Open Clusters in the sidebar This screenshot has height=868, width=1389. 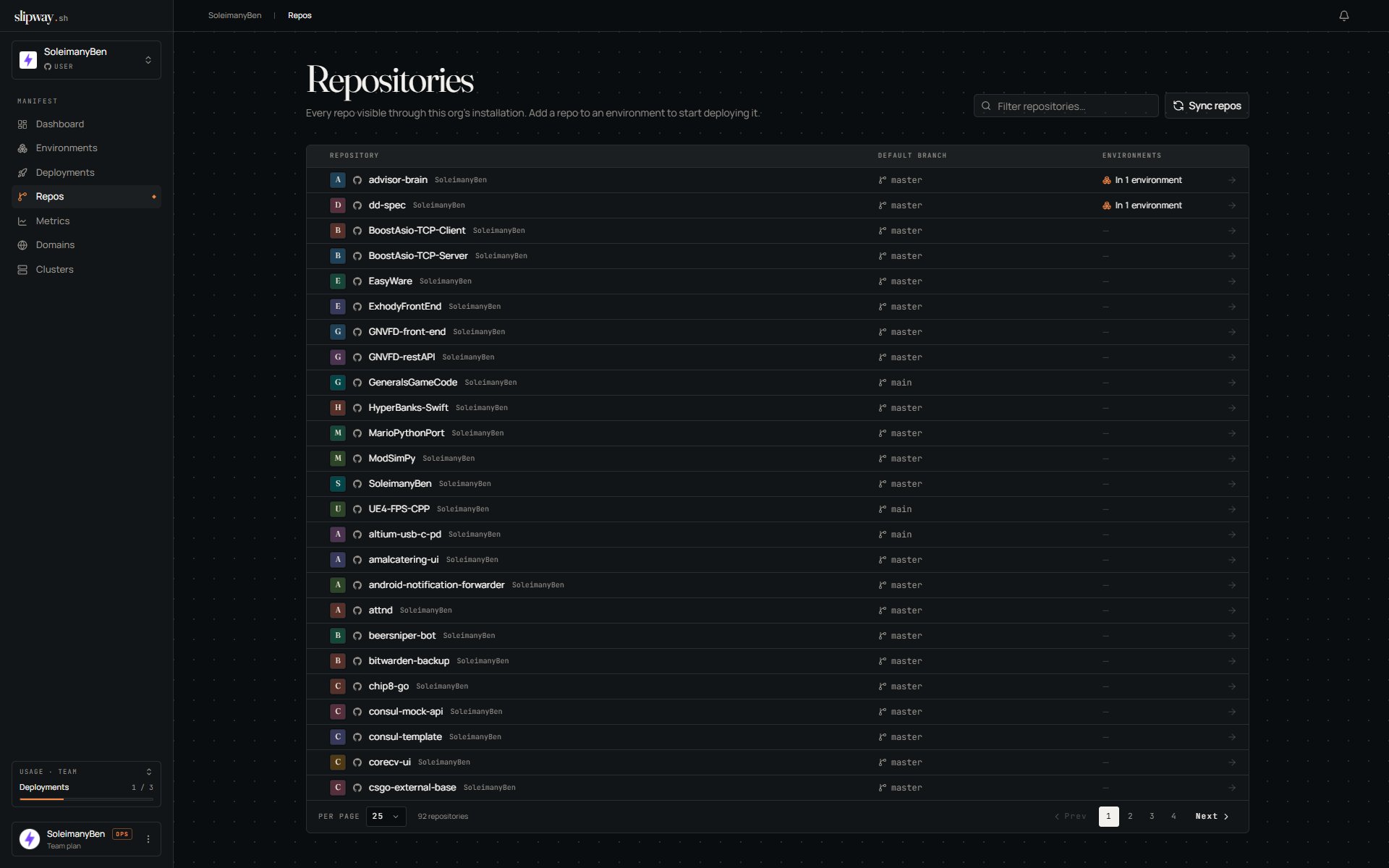tap(86, 270)
